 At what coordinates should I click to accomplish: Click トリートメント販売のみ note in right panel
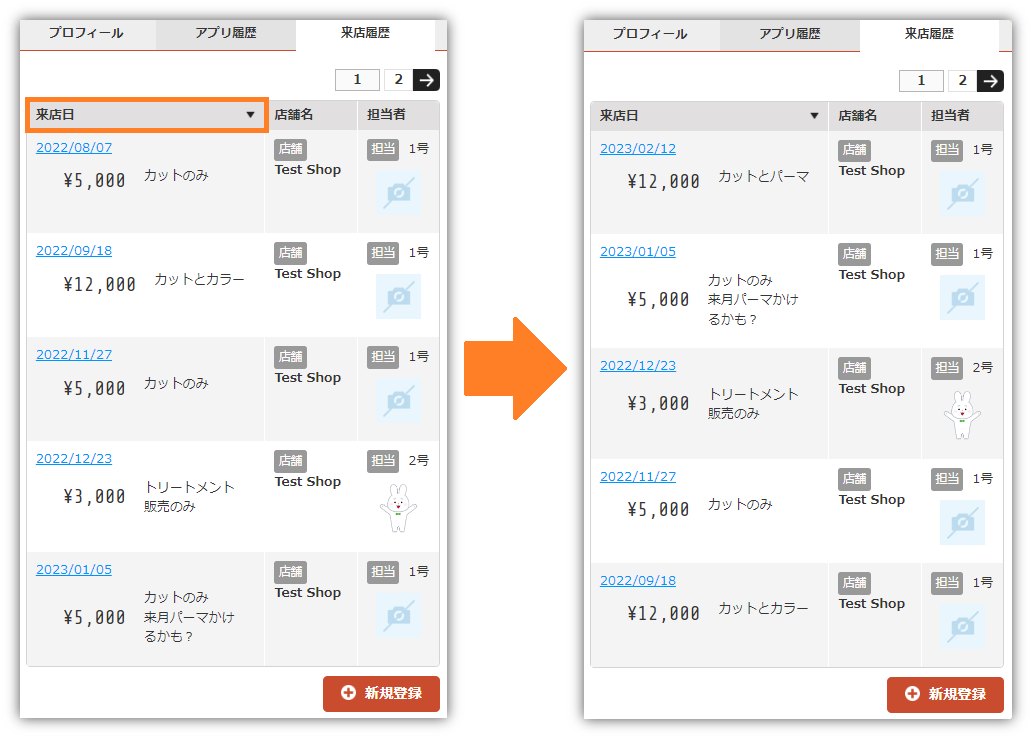753,404
